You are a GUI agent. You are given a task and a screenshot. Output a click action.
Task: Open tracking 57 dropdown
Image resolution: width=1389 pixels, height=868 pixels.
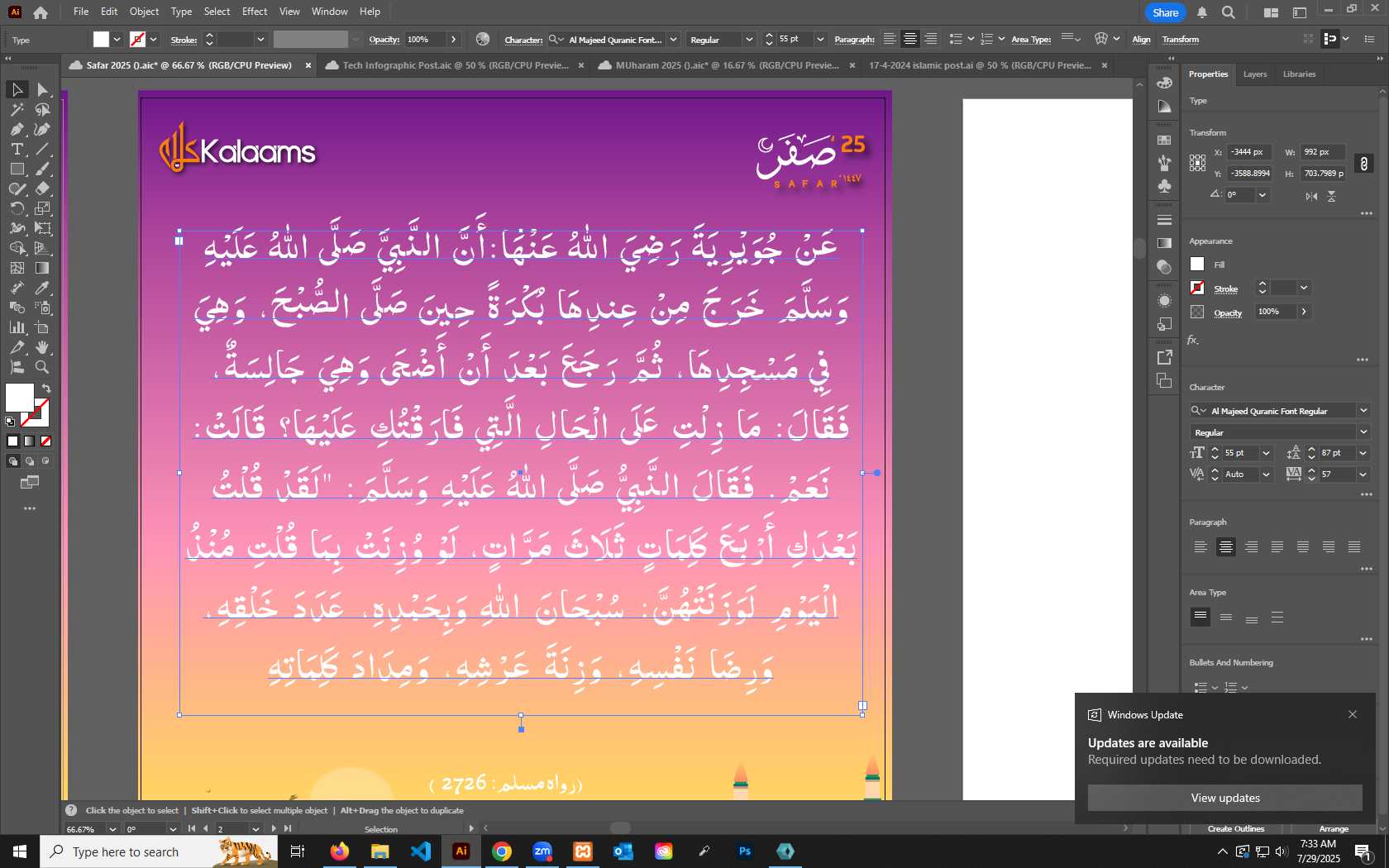click(x=1363, y=475)
